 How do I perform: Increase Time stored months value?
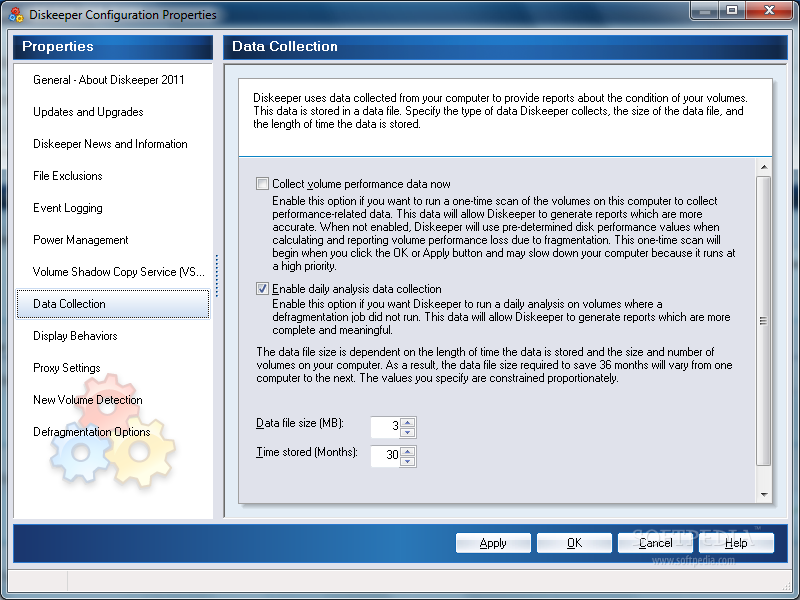tap(408, 451)
